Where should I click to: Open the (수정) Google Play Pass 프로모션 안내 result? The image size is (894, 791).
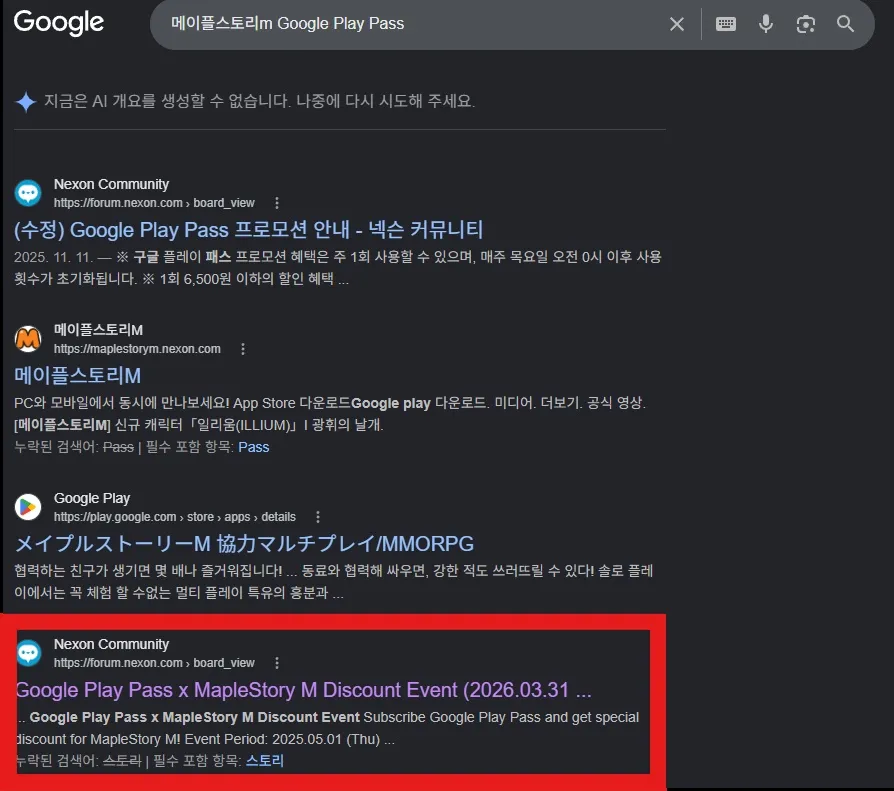(249, 230)
